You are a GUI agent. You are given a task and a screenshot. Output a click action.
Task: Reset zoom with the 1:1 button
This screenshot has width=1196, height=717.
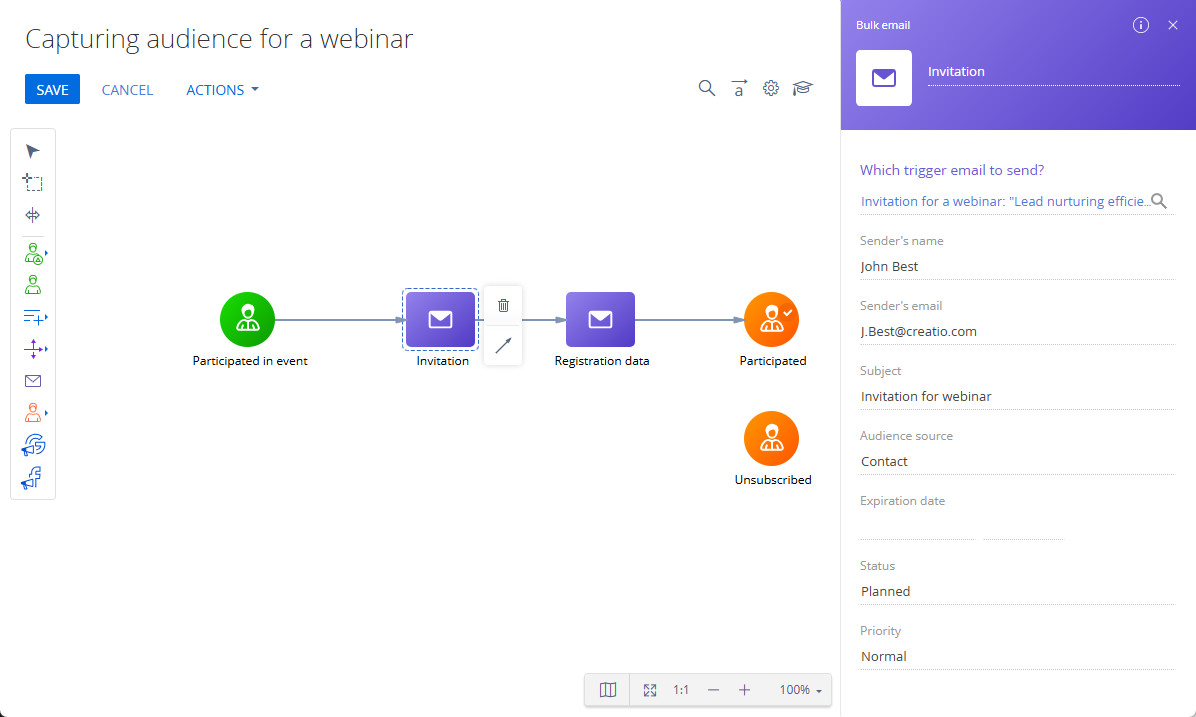click(680, 690)
